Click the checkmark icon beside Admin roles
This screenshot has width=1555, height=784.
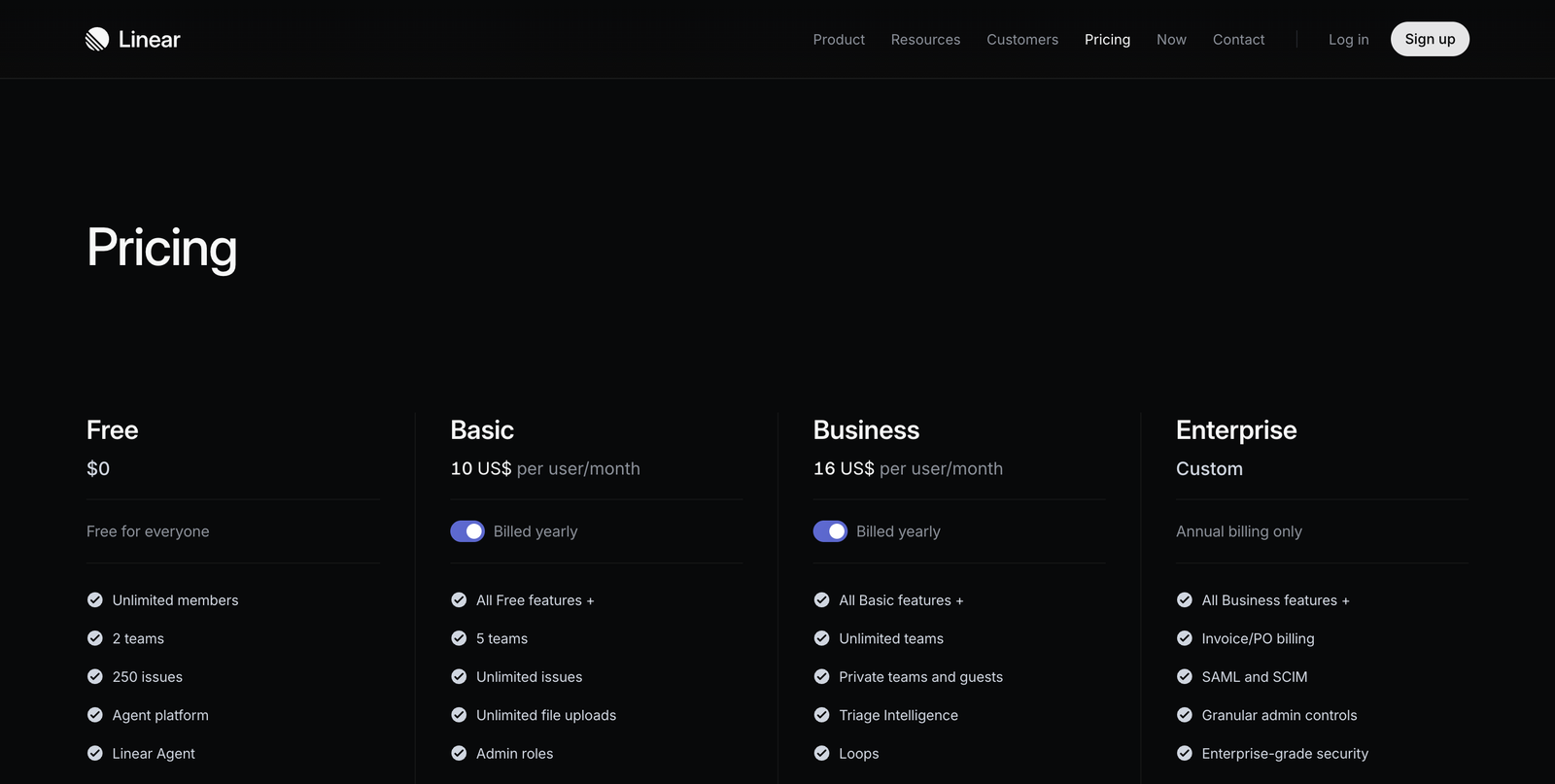coord(459,754)
